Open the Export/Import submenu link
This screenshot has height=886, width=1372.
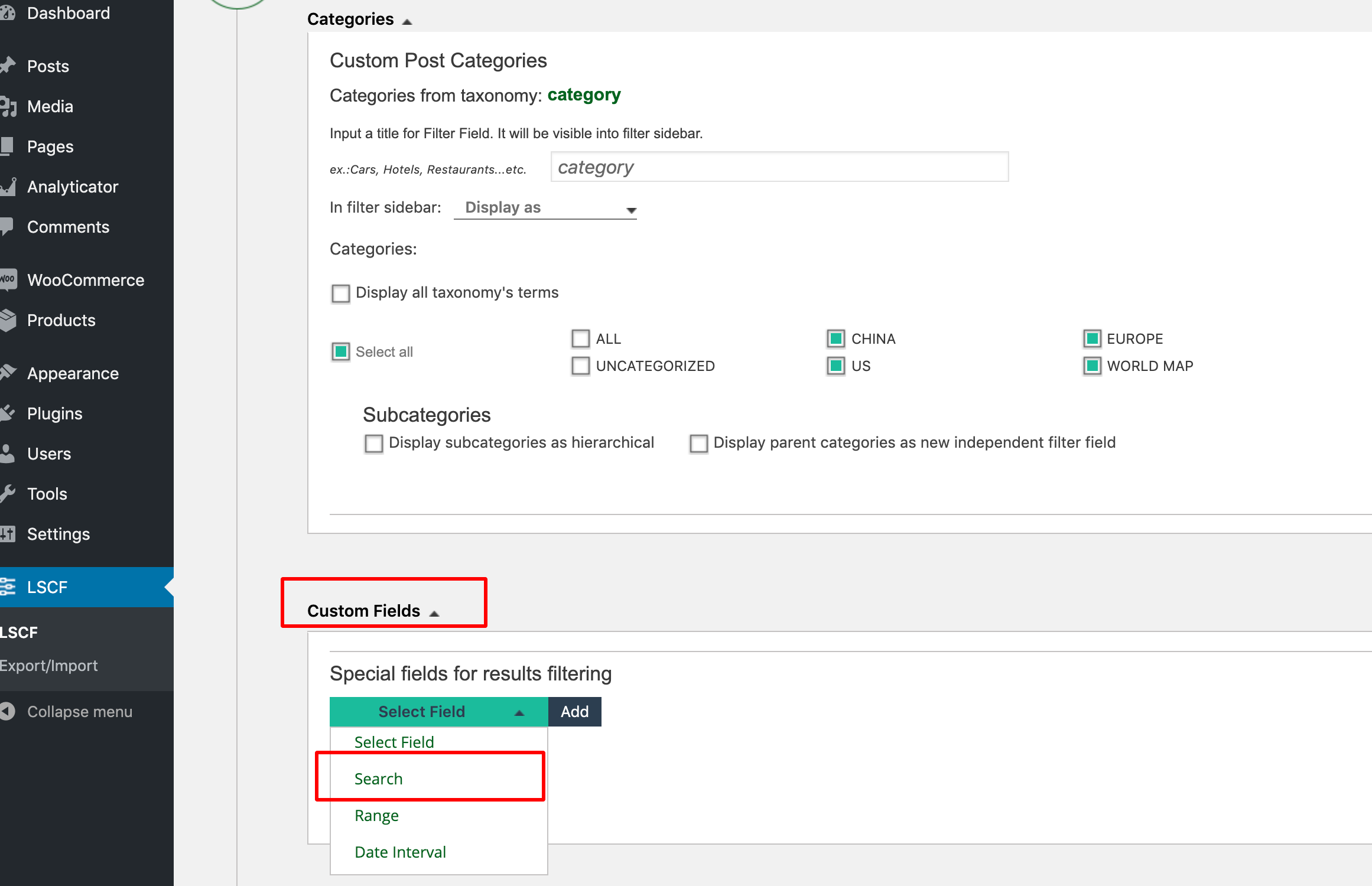(x=48, y=666)
